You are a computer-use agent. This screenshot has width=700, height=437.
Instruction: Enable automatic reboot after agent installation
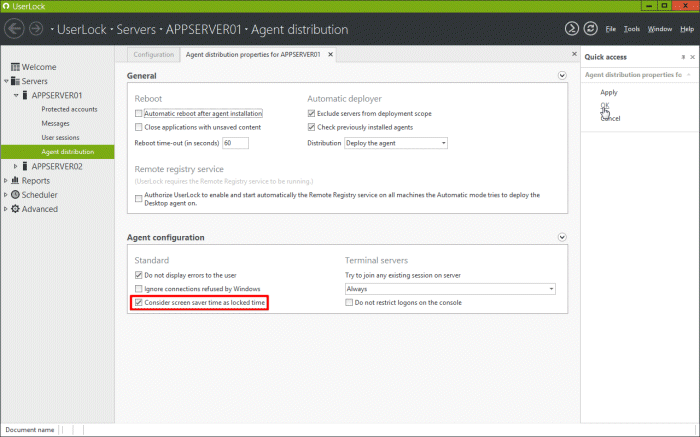(139, 114)
